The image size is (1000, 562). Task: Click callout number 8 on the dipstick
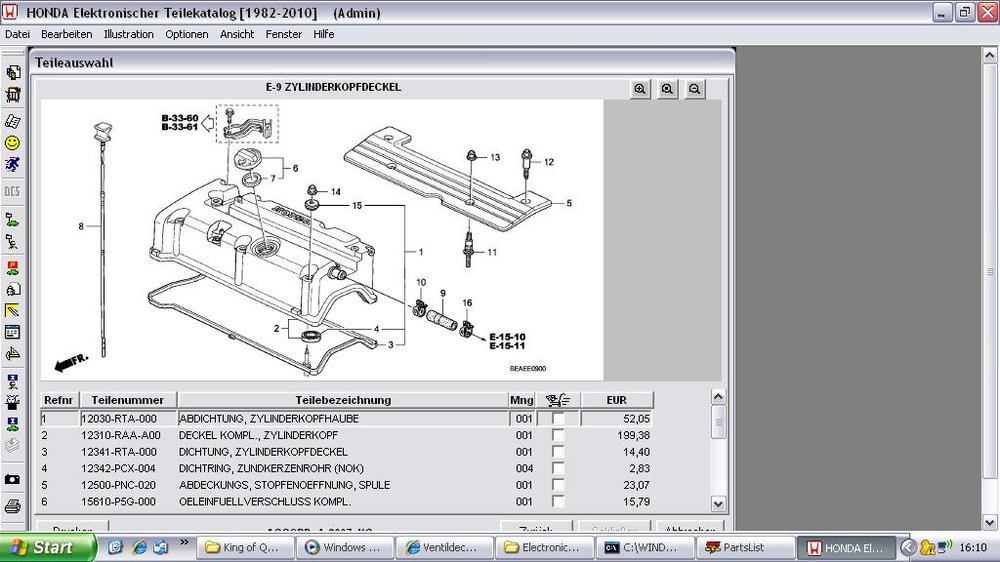(81, 226)
